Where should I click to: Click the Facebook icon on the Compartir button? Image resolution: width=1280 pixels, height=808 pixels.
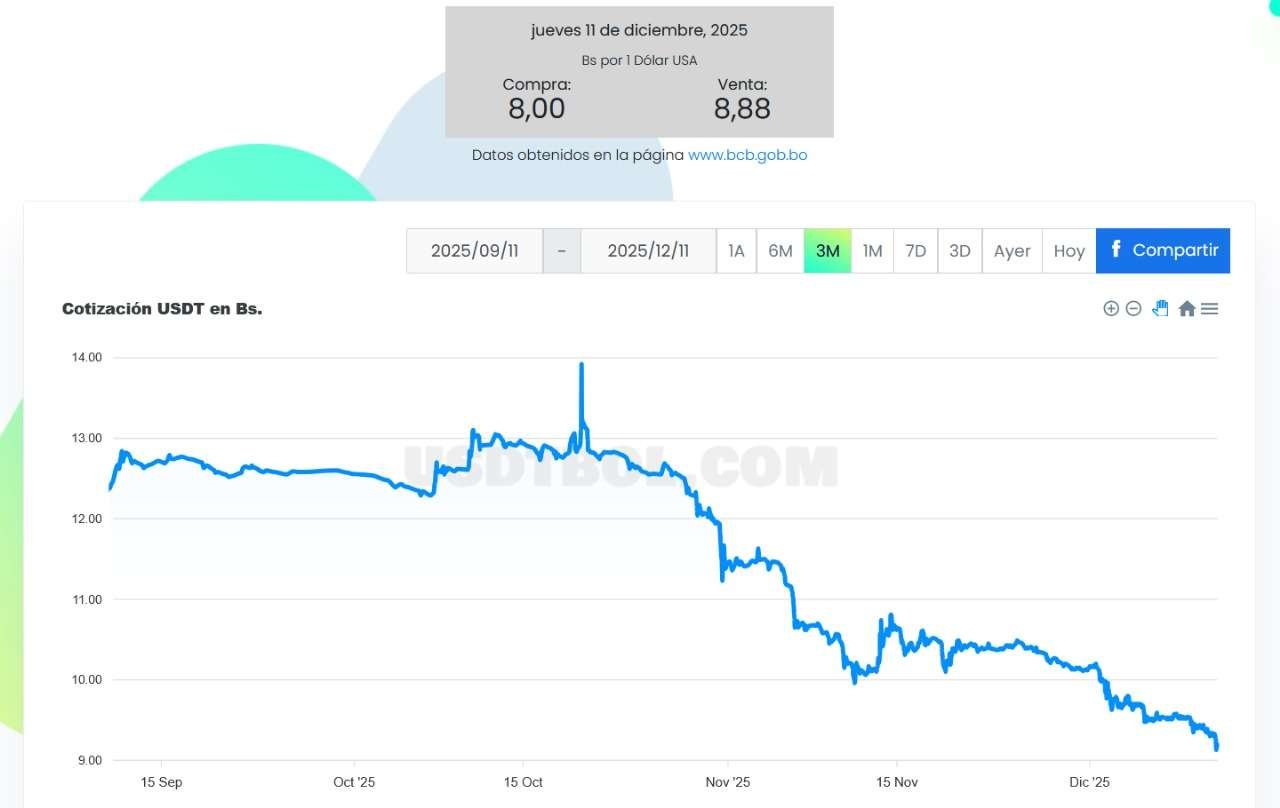coord(1118,251)
